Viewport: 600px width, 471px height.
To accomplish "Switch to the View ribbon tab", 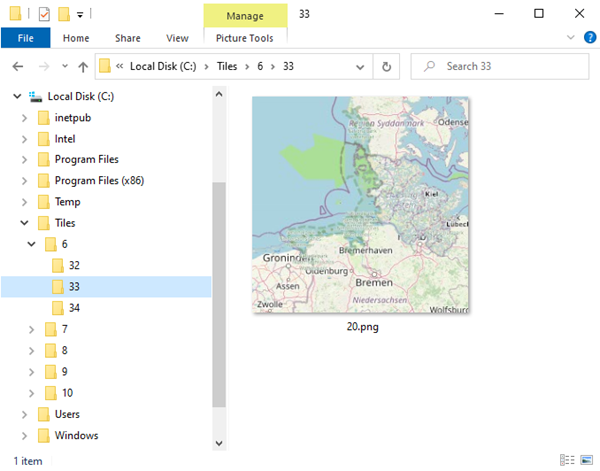I will tap(177, 38).
